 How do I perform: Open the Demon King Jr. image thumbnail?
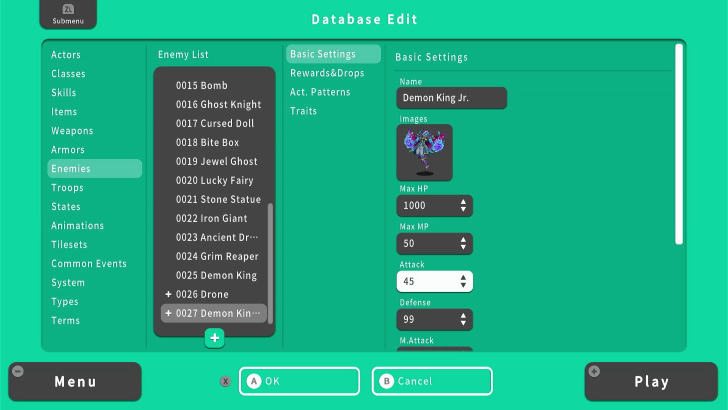pyautogui.click(x=424, y=152)
